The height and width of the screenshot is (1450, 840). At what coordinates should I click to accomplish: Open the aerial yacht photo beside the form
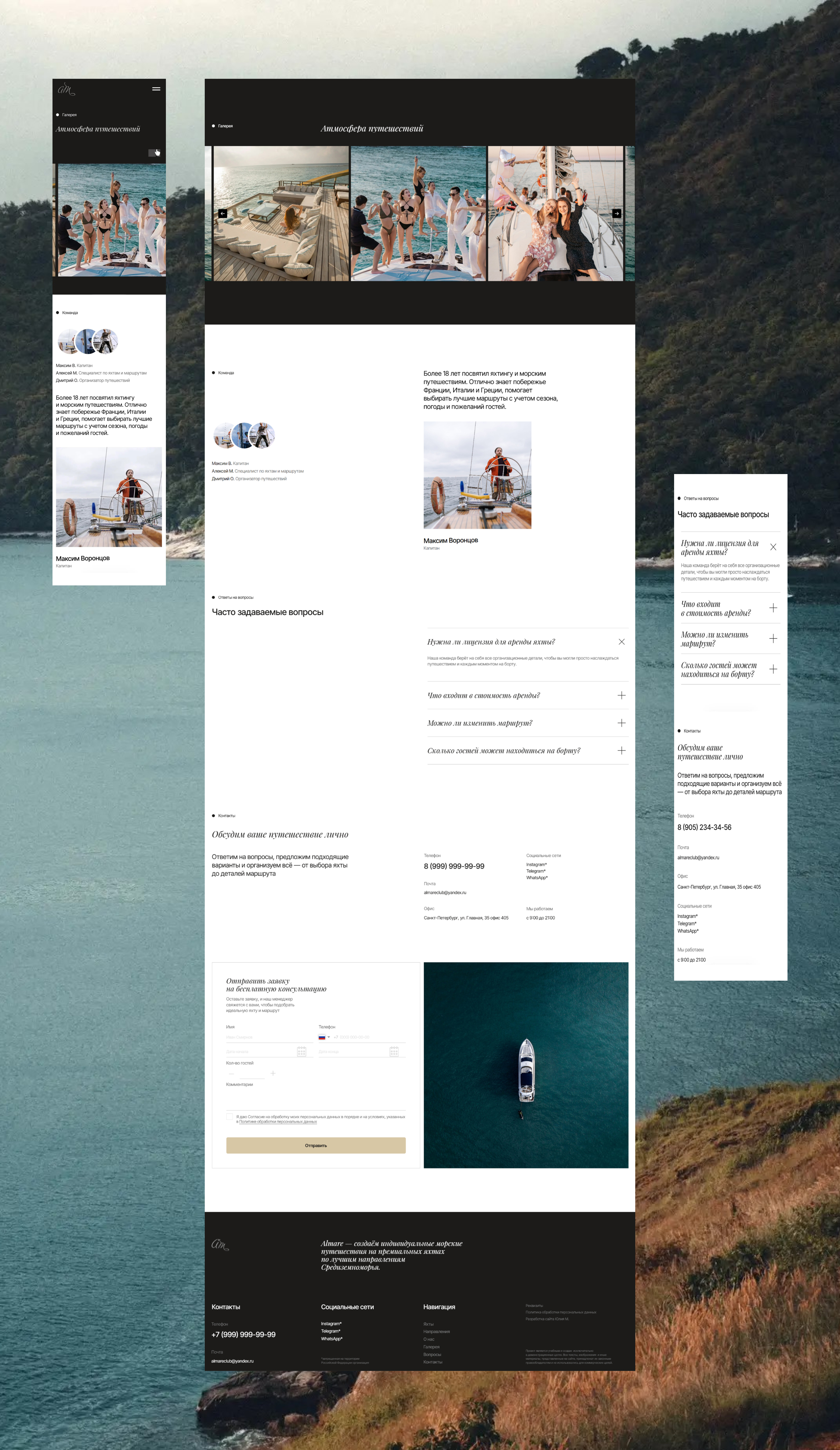point(526,1065)
